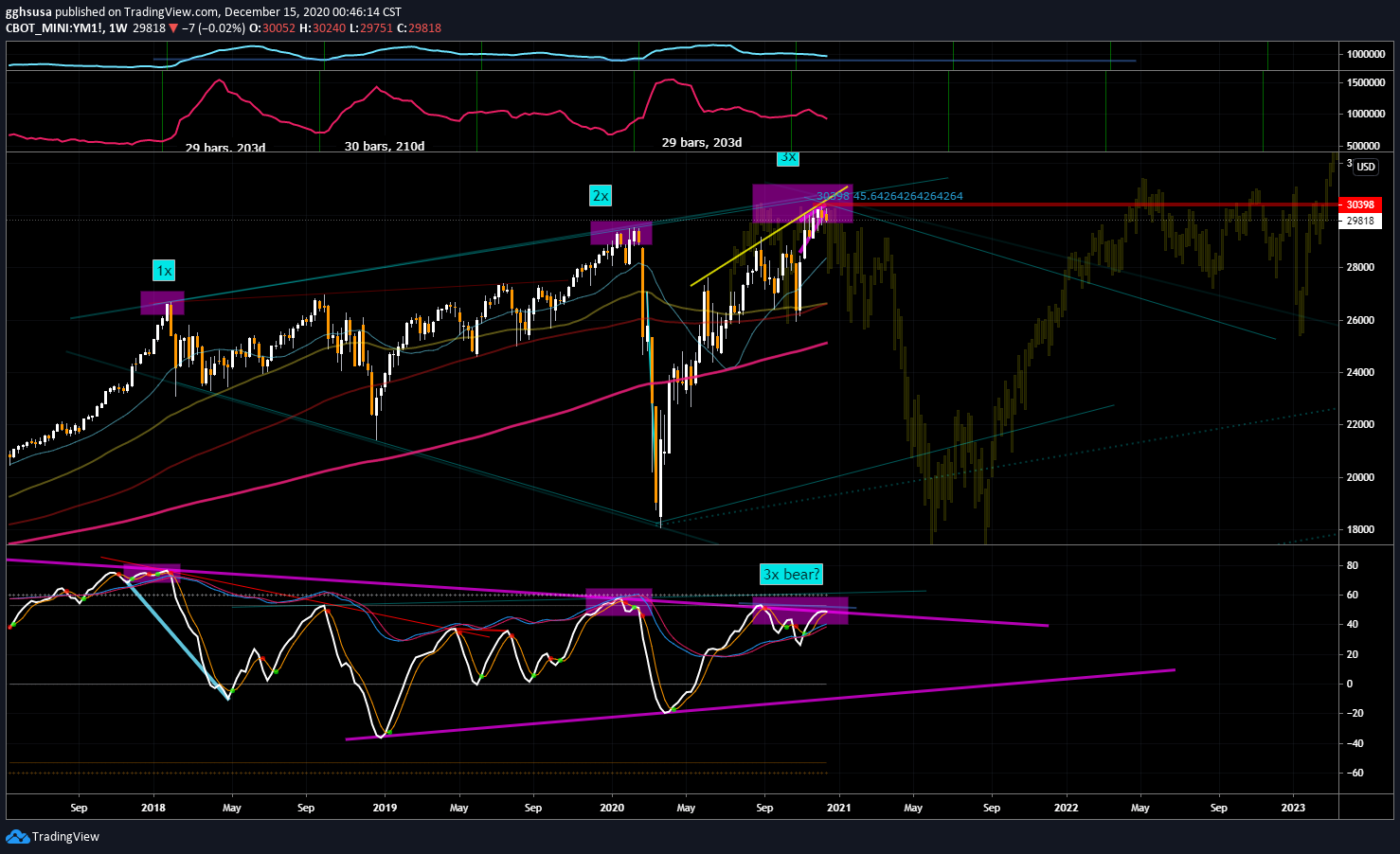Click the 2023 label on the time axis

point(1293,808)
